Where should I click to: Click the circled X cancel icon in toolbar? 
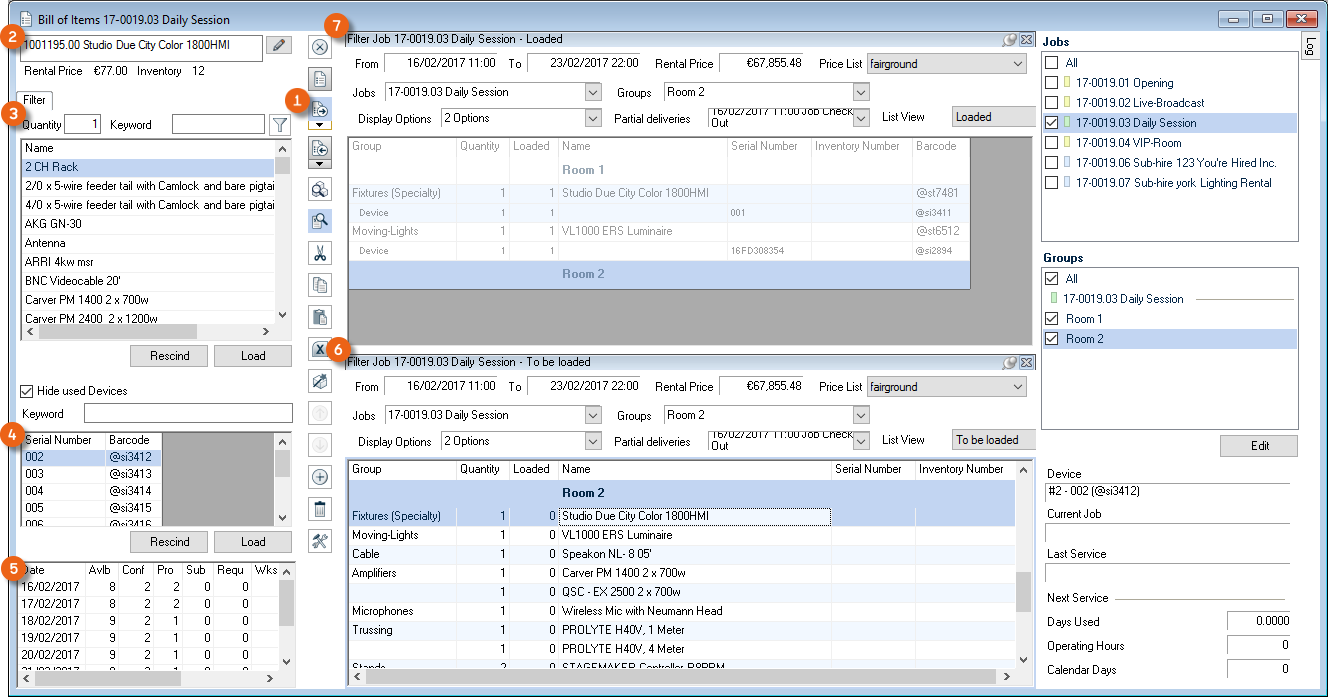tap(320, 46)
